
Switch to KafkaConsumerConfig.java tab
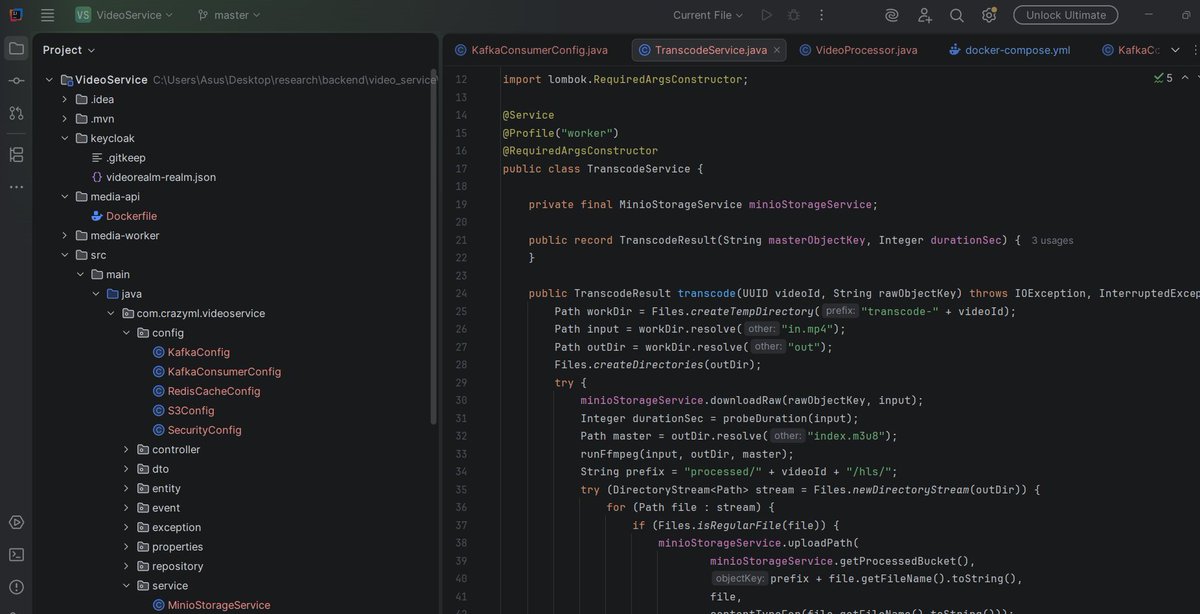(x=531, y=50)
